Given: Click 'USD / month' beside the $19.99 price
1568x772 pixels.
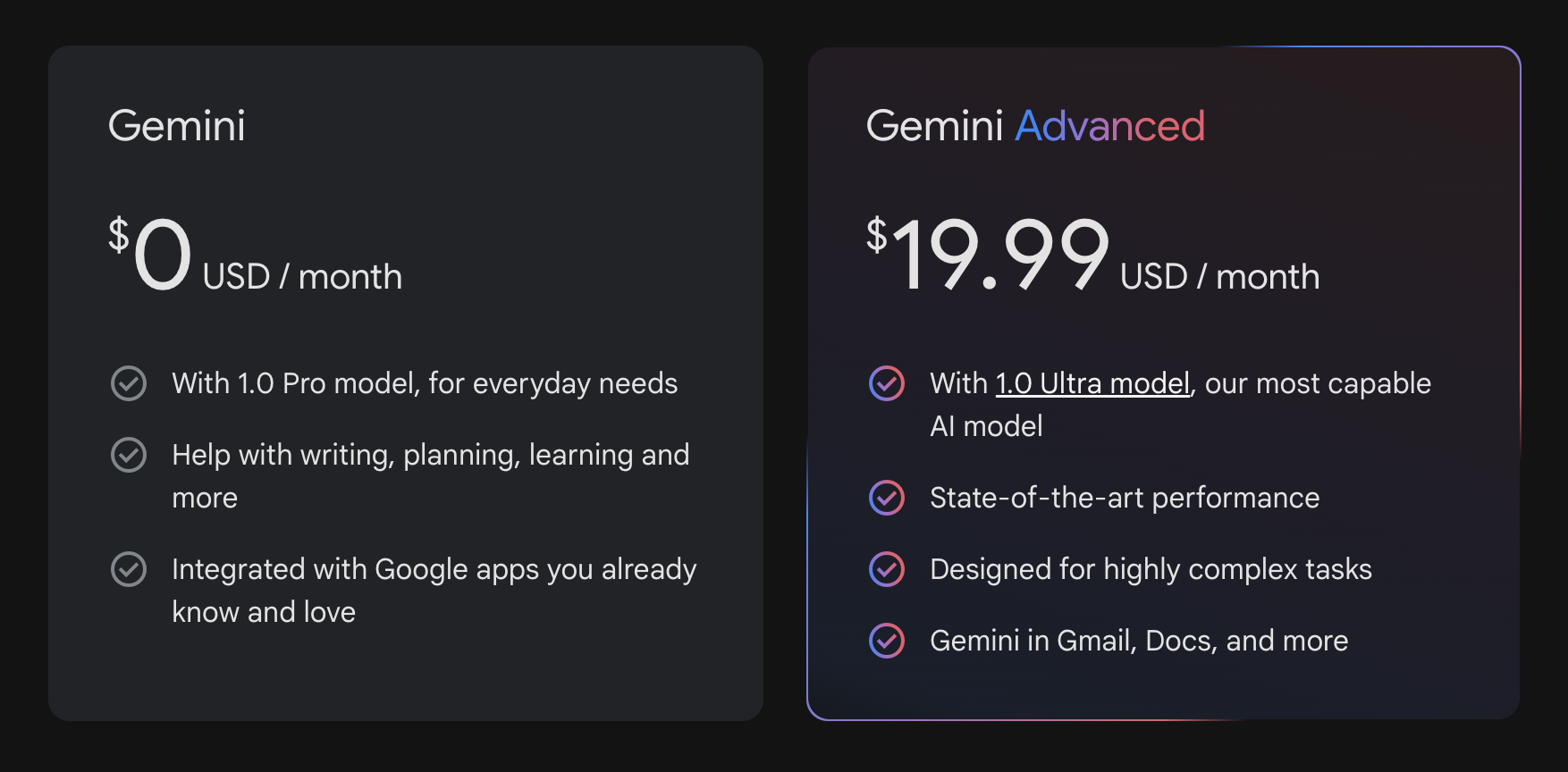Looking at the screenshot, I should pyautogui.click(x=1219, y=277).
